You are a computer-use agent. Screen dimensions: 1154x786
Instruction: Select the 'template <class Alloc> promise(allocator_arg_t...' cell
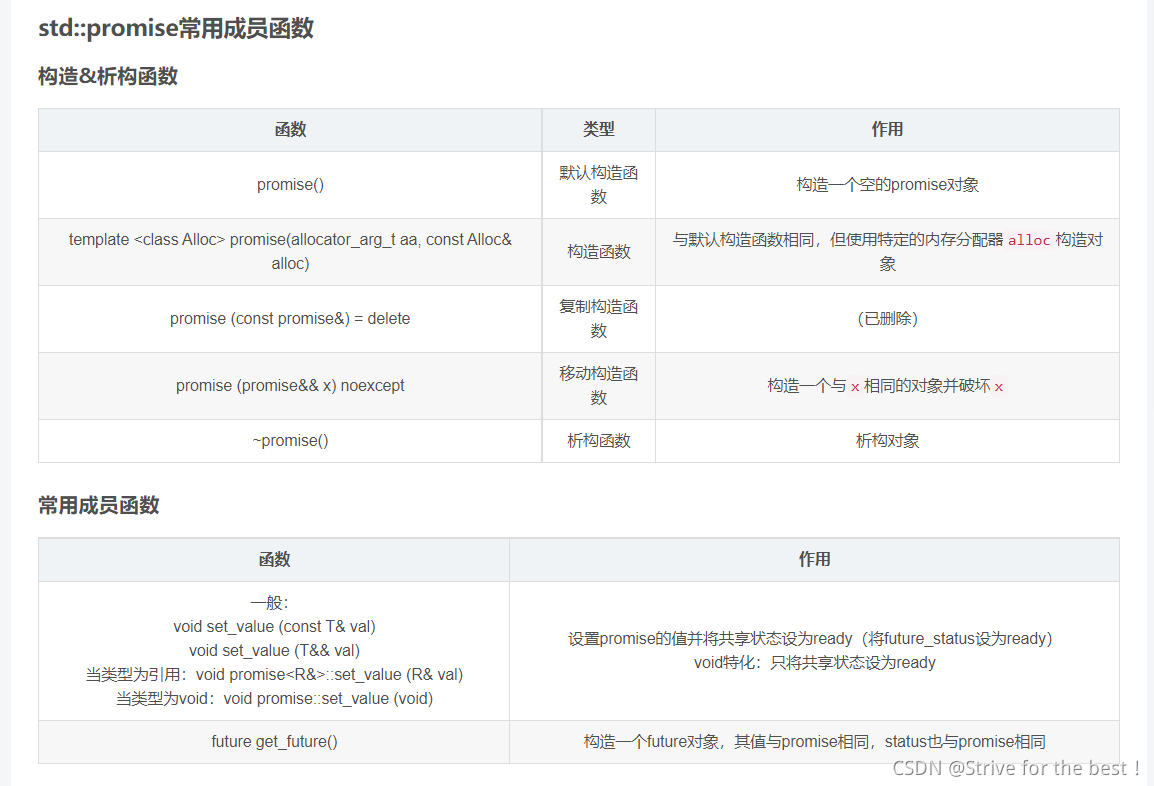coord(290,252)
